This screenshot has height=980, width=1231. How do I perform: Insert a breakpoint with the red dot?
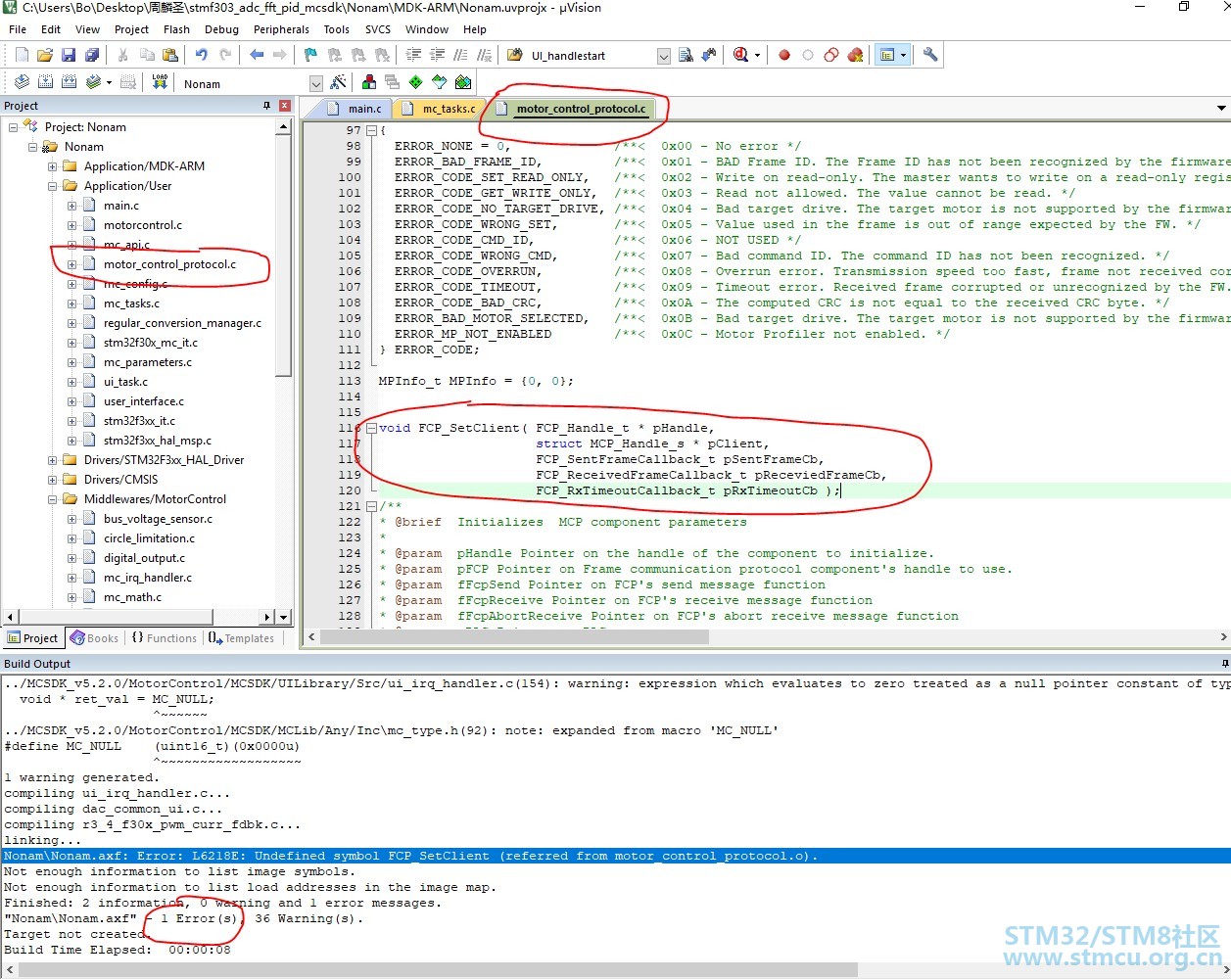point(784,55)
